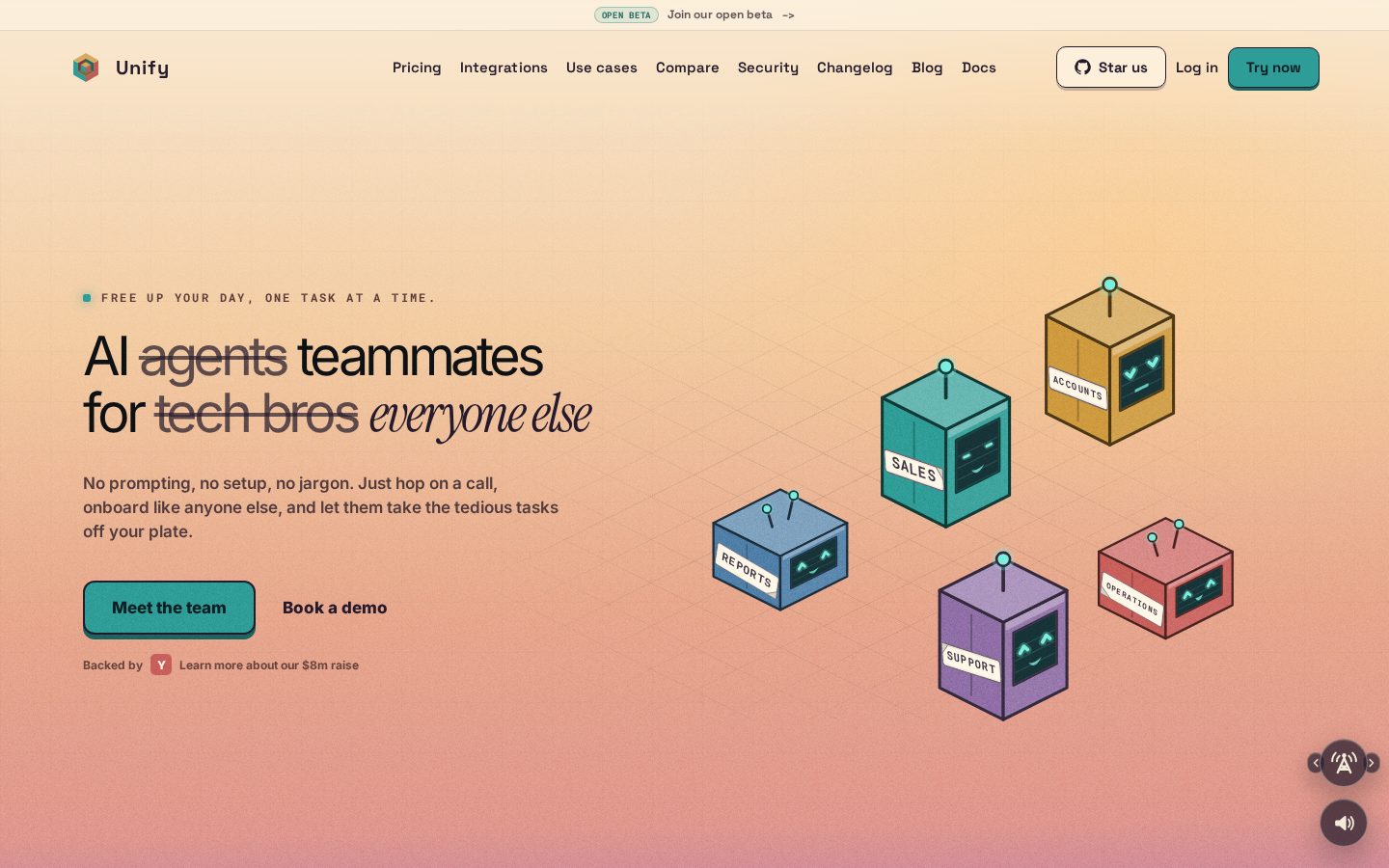Select the teal Sales robot cube

(x=945, y=444)
